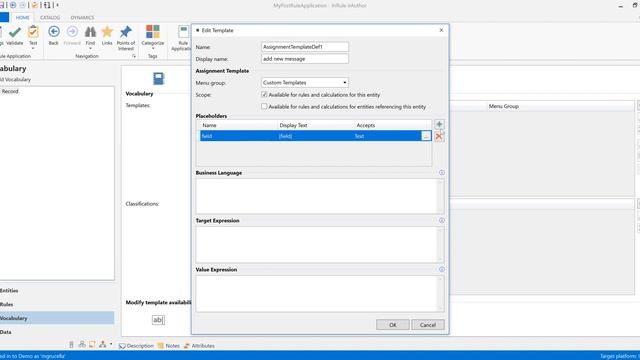This screenshot has height=360, width=640.
Task: Click the Forward navigation arrow
Action: coord(72,32)
